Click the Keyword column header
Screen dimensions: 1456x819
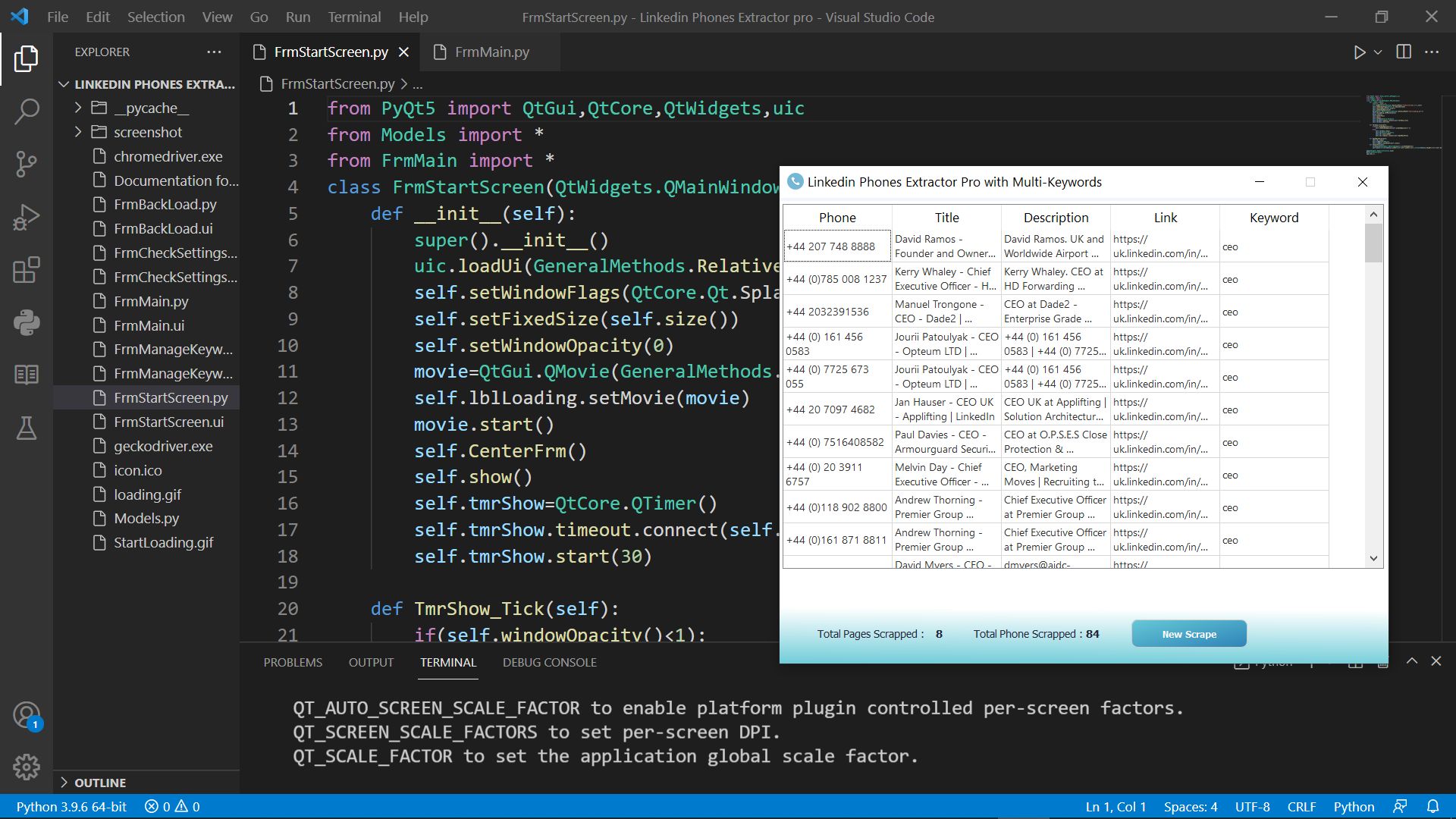point(1274,218)
